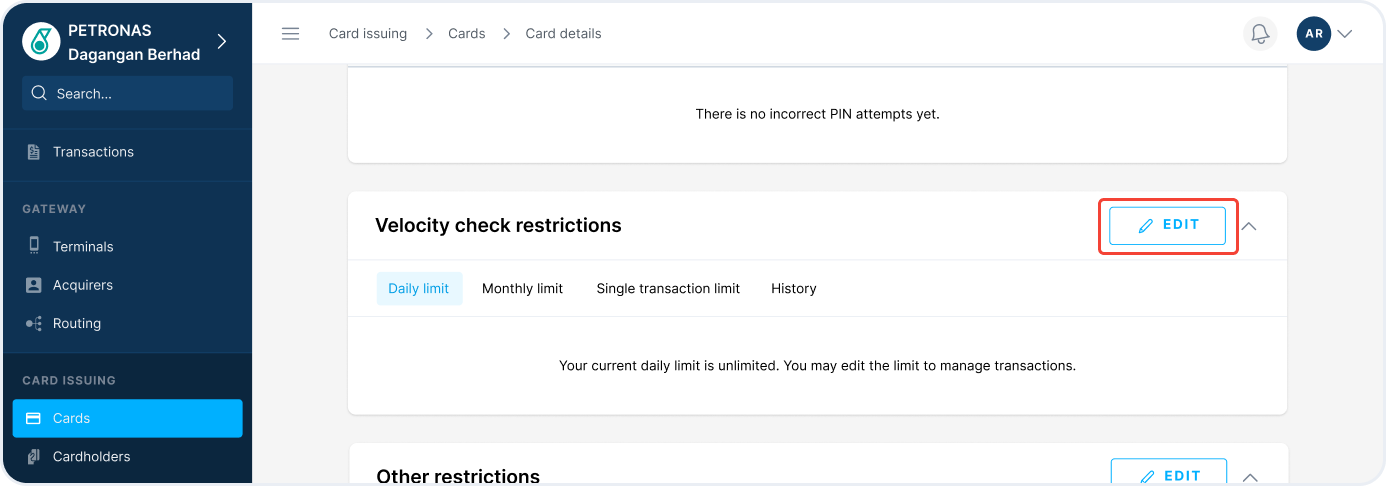Image resolution: width=1386 pixels, height=486 pixels.
Task: Switch to the Monthly limit tab
Action: [x=522, y=289]
